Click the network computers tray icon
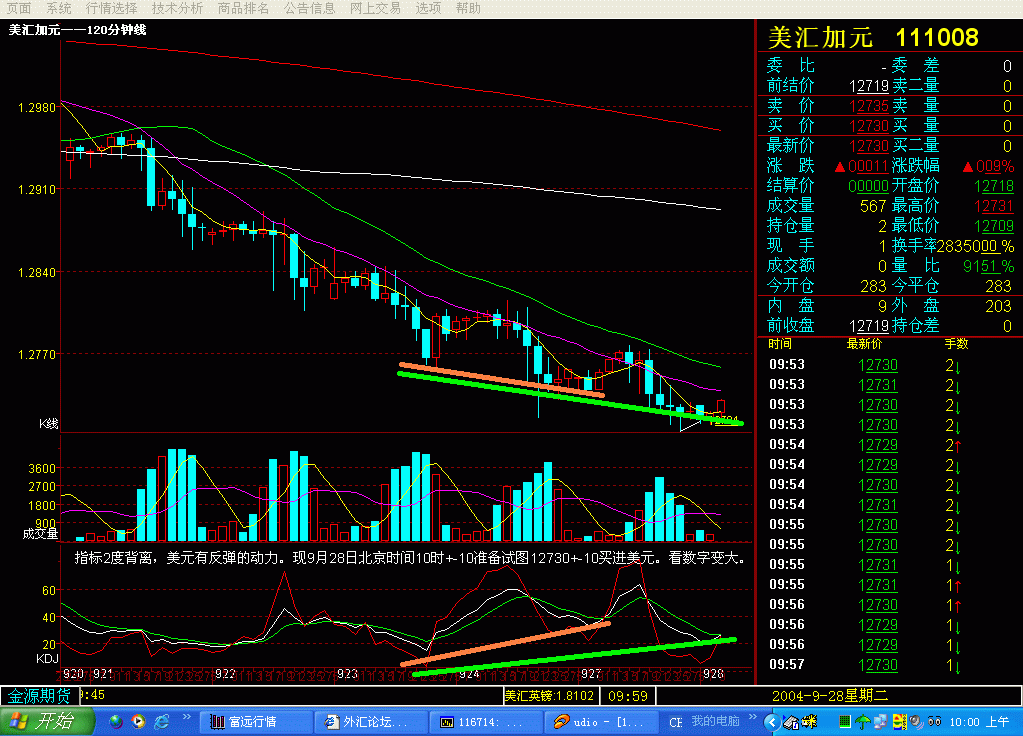This screenshot has width=1023, height=736. point(881,722)
